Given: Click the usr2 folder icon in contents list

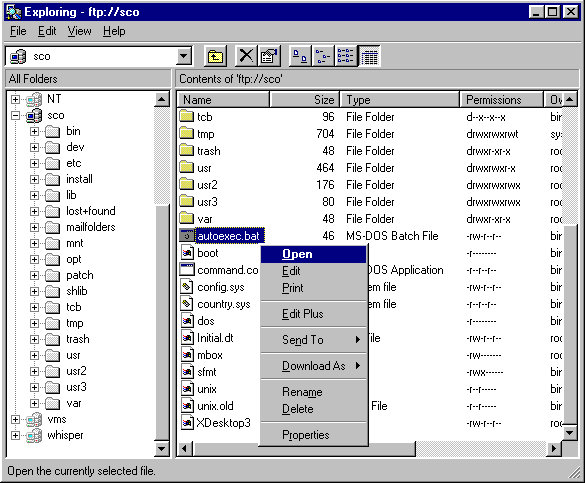Looking at the screenshot, I should (187, 184).
